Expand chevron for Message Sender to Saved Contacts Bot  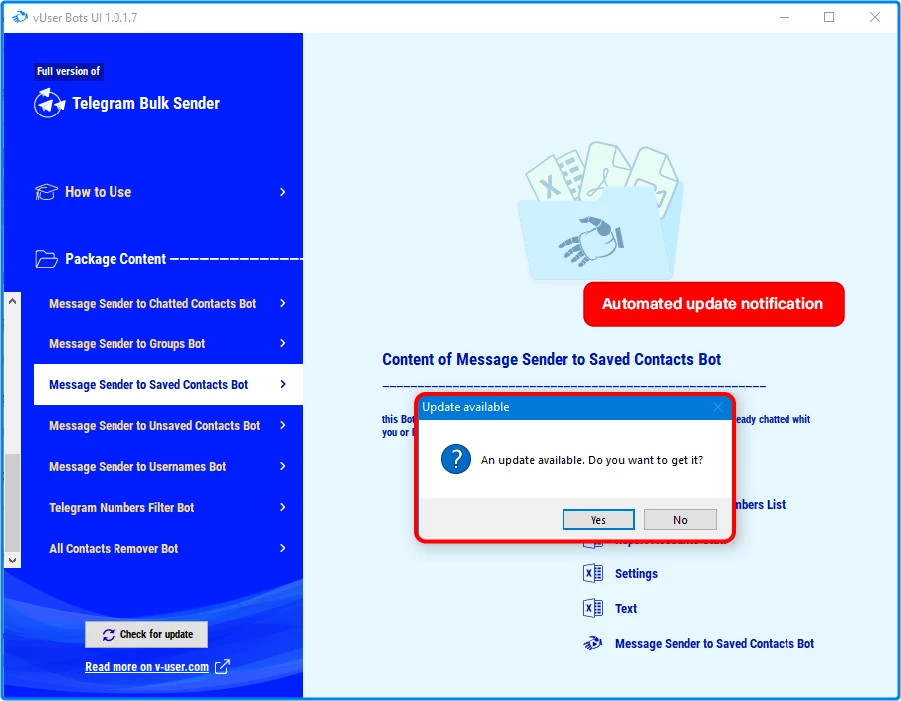click(283, 384)
